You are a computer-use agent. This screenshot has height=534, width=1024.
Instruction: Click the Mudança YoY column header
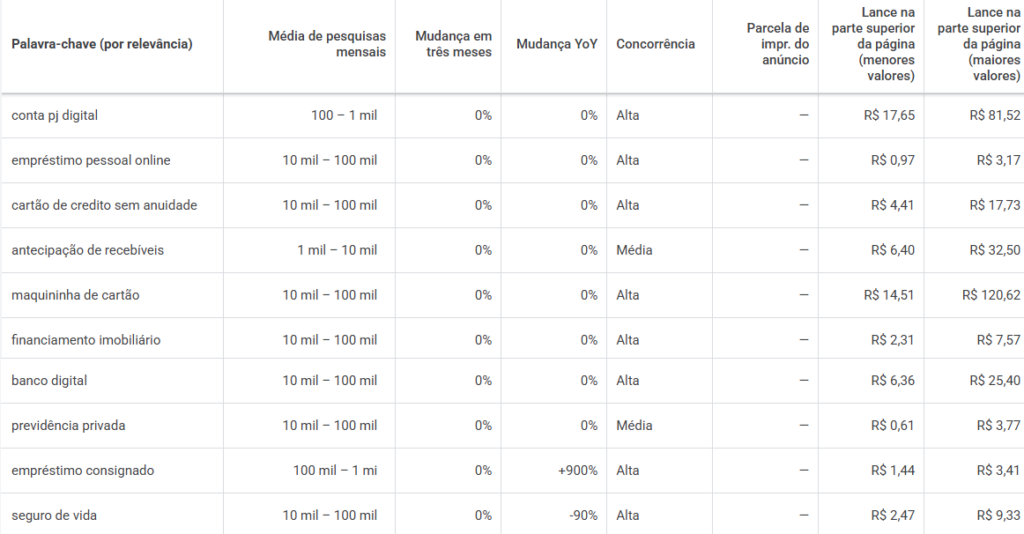[556, 44]
